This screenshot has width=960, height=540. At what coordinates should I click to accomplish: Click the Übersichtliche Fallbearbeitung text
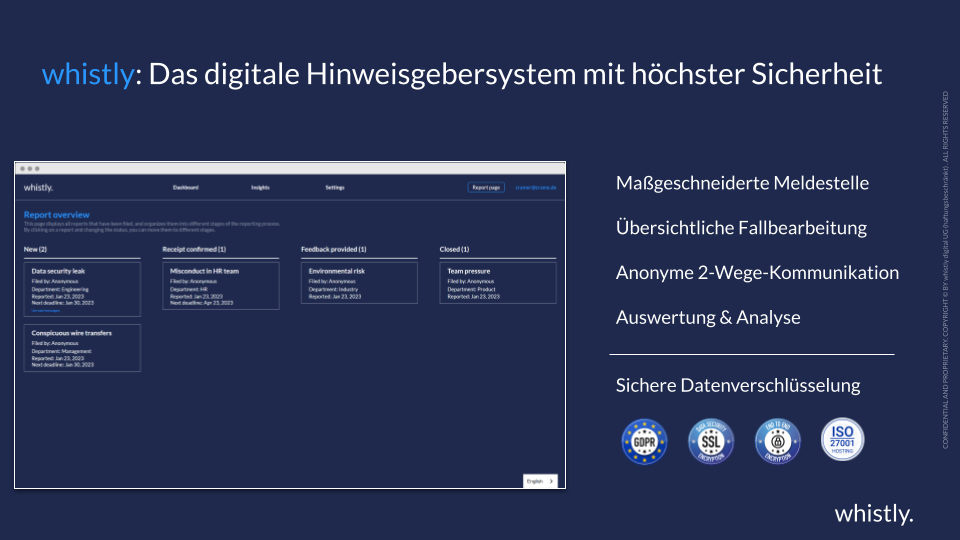[x=741, y=228]
